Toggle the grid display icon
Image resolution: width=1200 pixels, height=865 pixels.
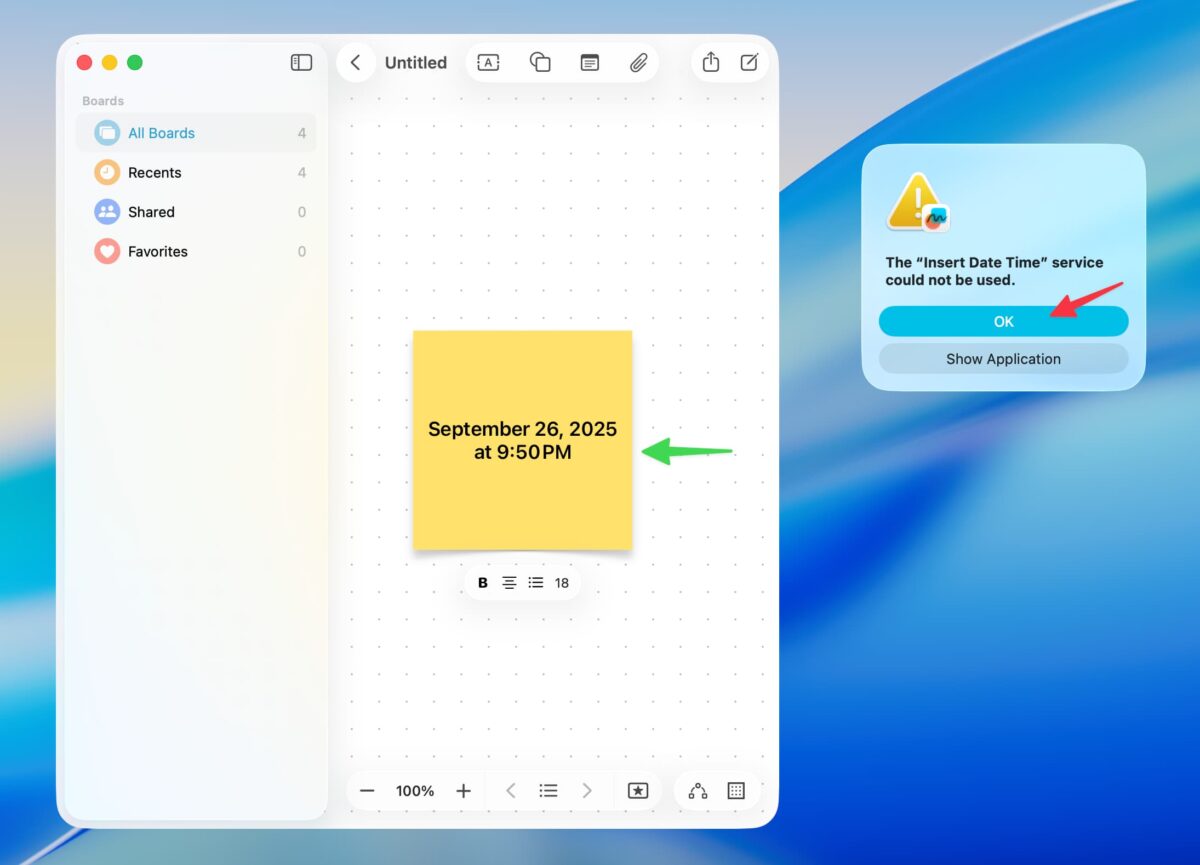[736, 791]
